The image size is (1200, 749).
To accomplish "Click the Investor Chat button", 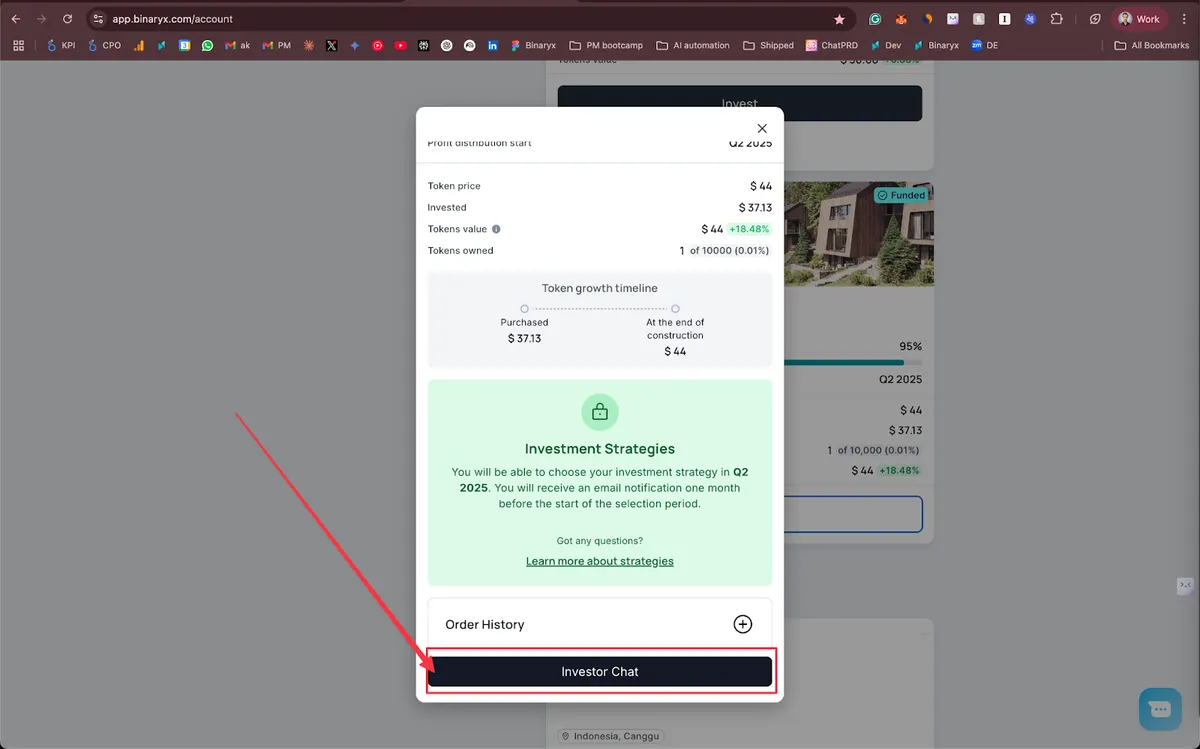I will 600,672.
